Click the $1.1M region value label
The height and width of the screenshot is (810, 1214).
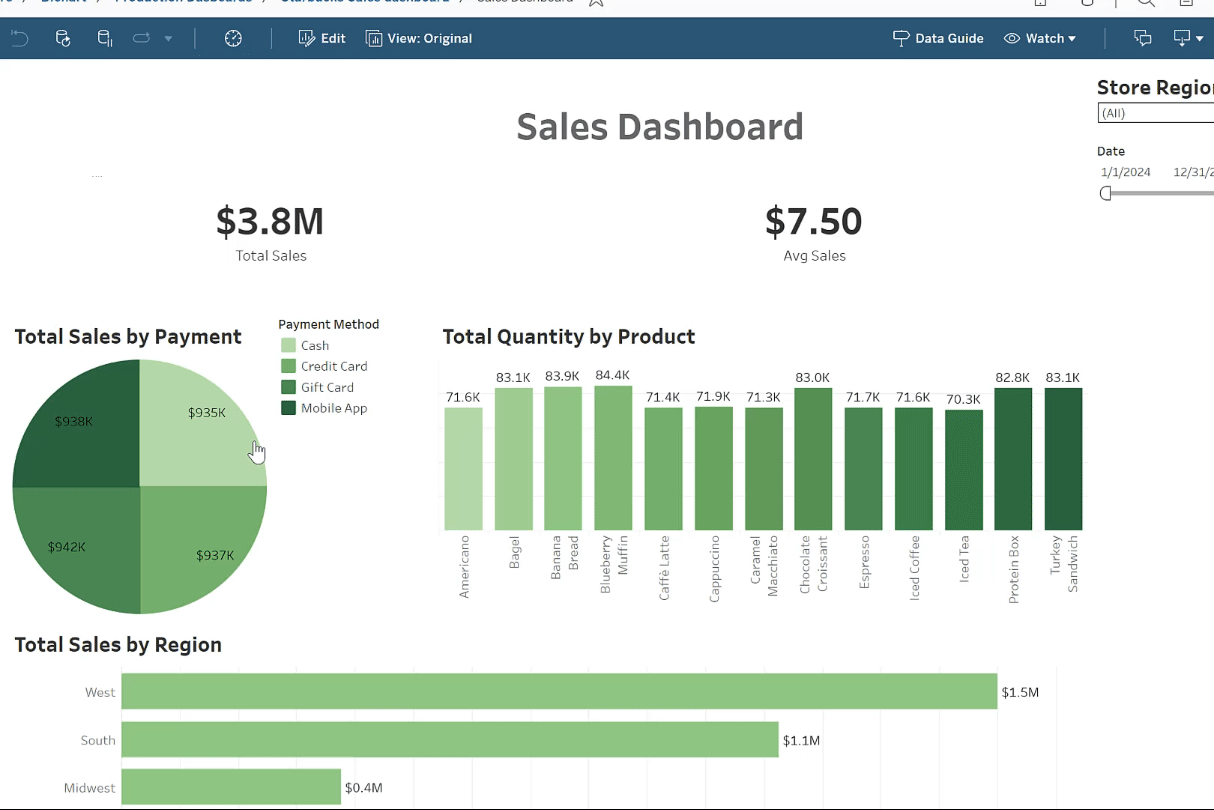point(801,740)
